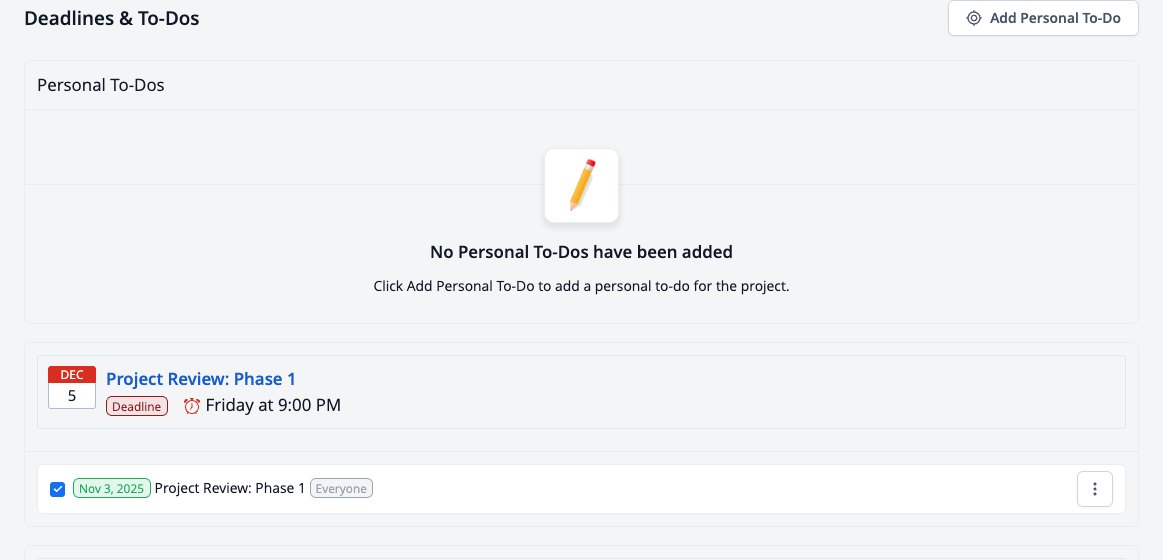Click the blank area of the to-do row
Screen dimensions: 1163x560
723,489
